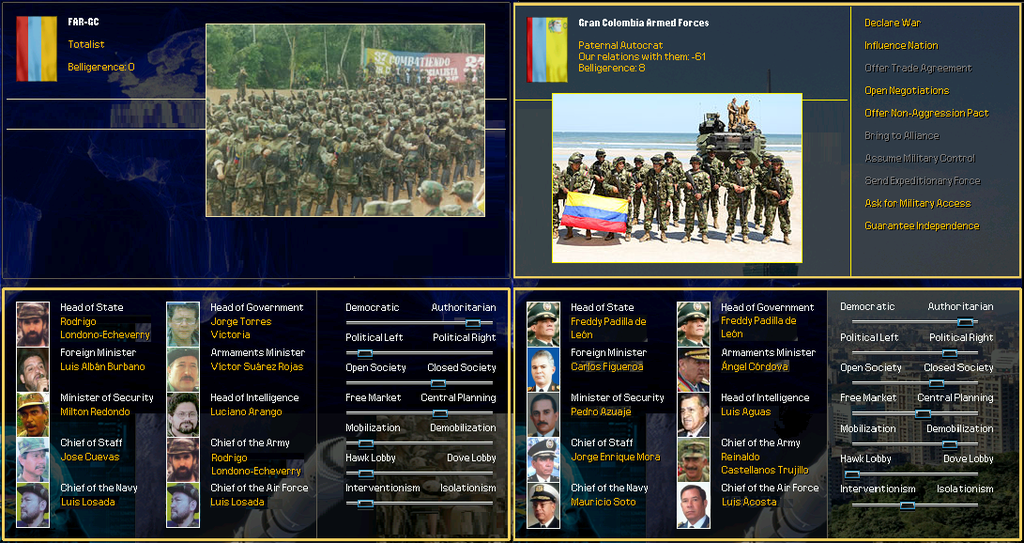Click FAR-GC Political Left–Right slider
This screenshot has width=1024, height=543.
[365, 353]
